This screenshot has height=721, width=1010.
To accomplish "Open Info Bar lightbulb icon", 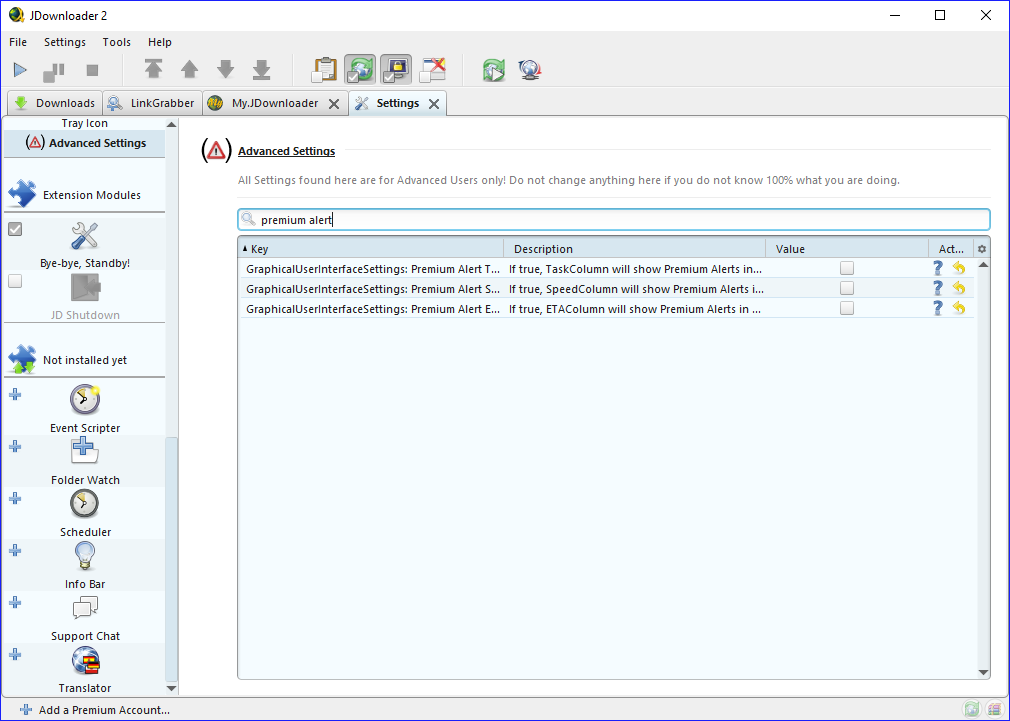I will click(x=84, y=555).
